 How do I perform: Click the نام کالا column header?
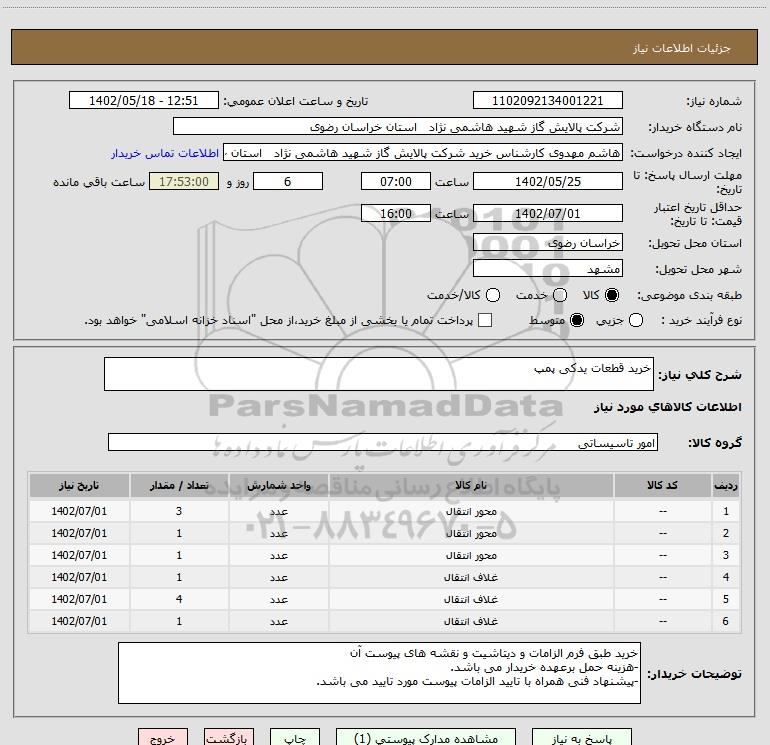471,485
